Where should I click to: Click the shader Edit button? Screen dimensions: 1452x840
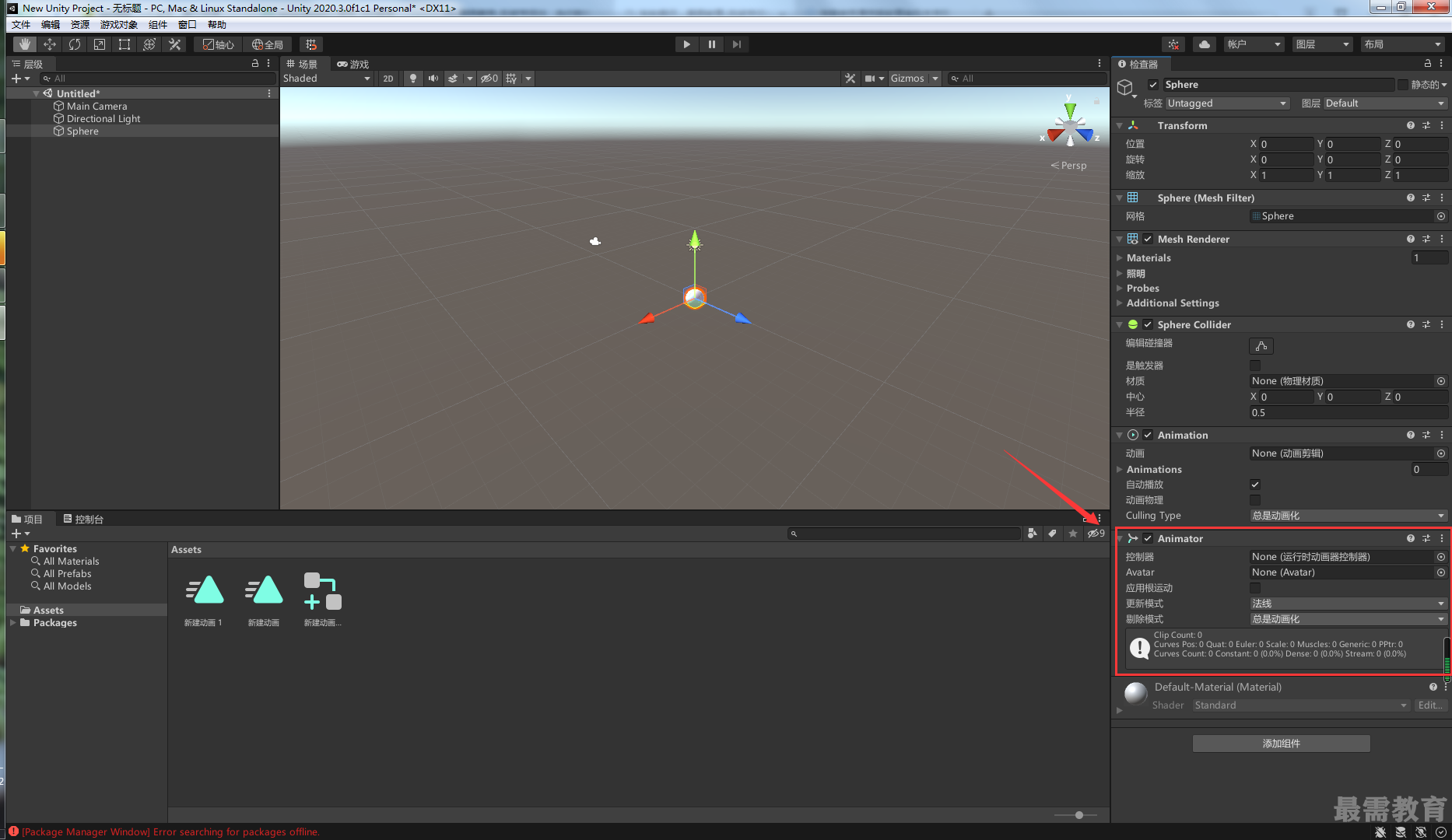1430,705
